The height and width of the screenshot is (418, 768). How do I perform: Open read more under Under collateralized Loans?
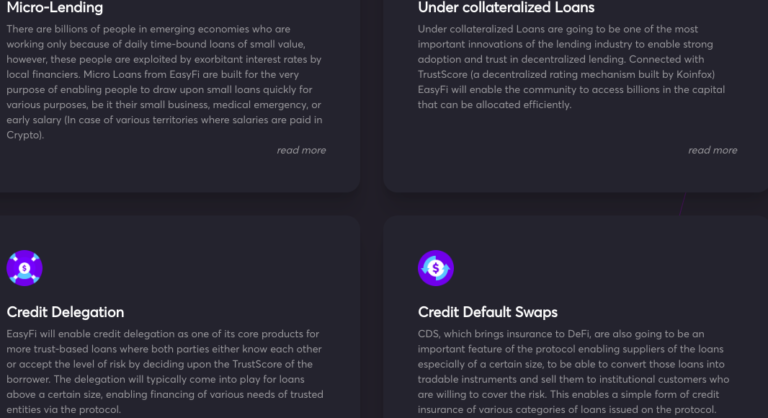pos(713,150)
